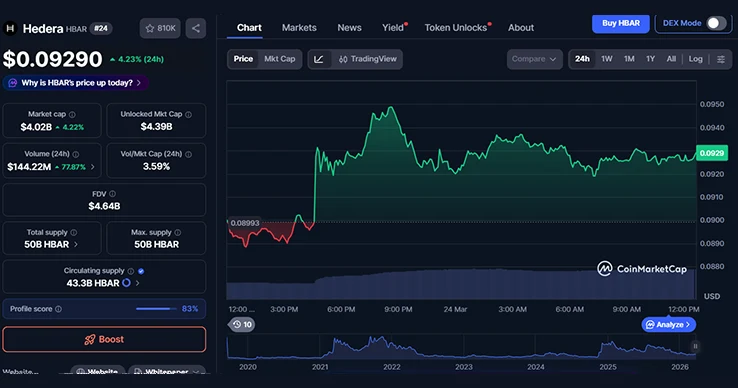Expand Why is HBAR's price up chevron
The image size is (738, 388).
tap(138, 83)
